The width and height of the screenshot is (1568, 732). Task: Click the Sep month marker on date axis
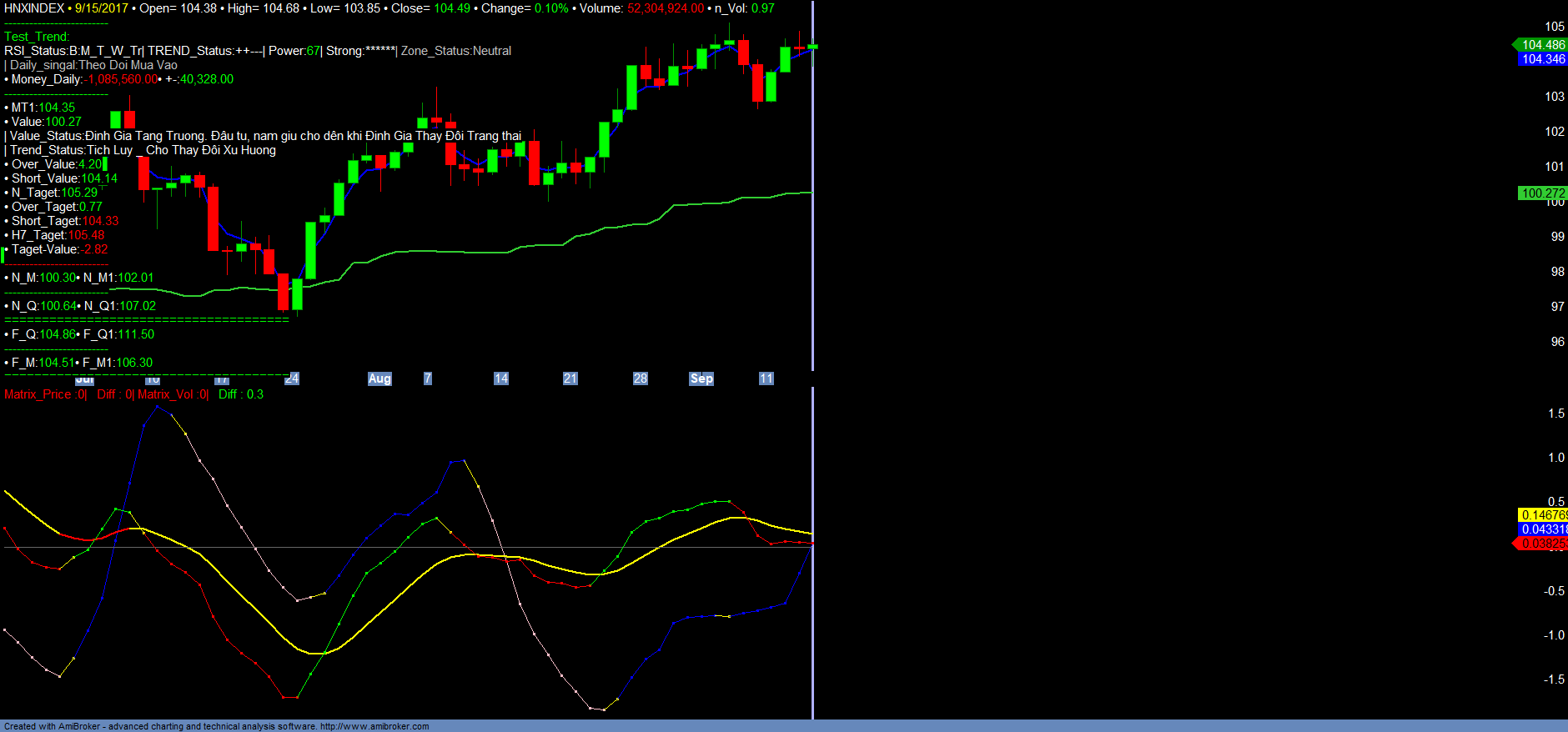[x=701, y=379]
